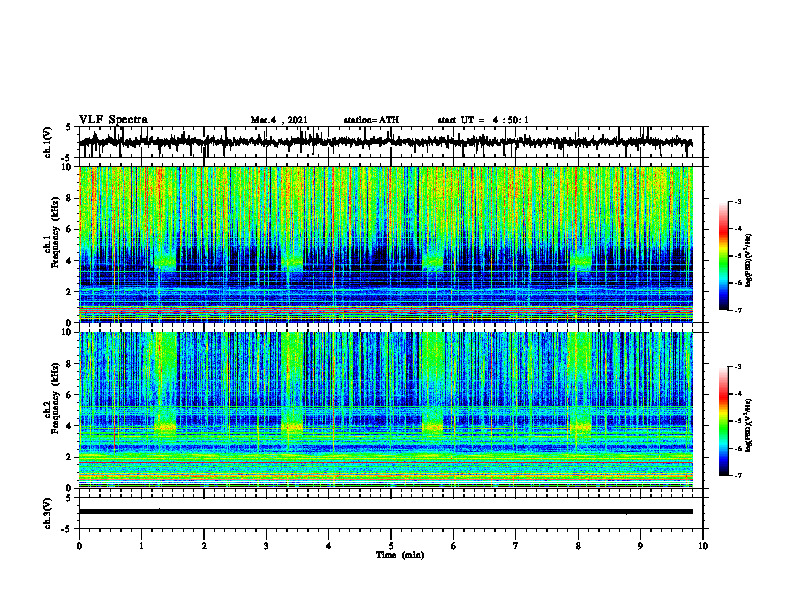Click time axis tick label "0"

(79, 546)
